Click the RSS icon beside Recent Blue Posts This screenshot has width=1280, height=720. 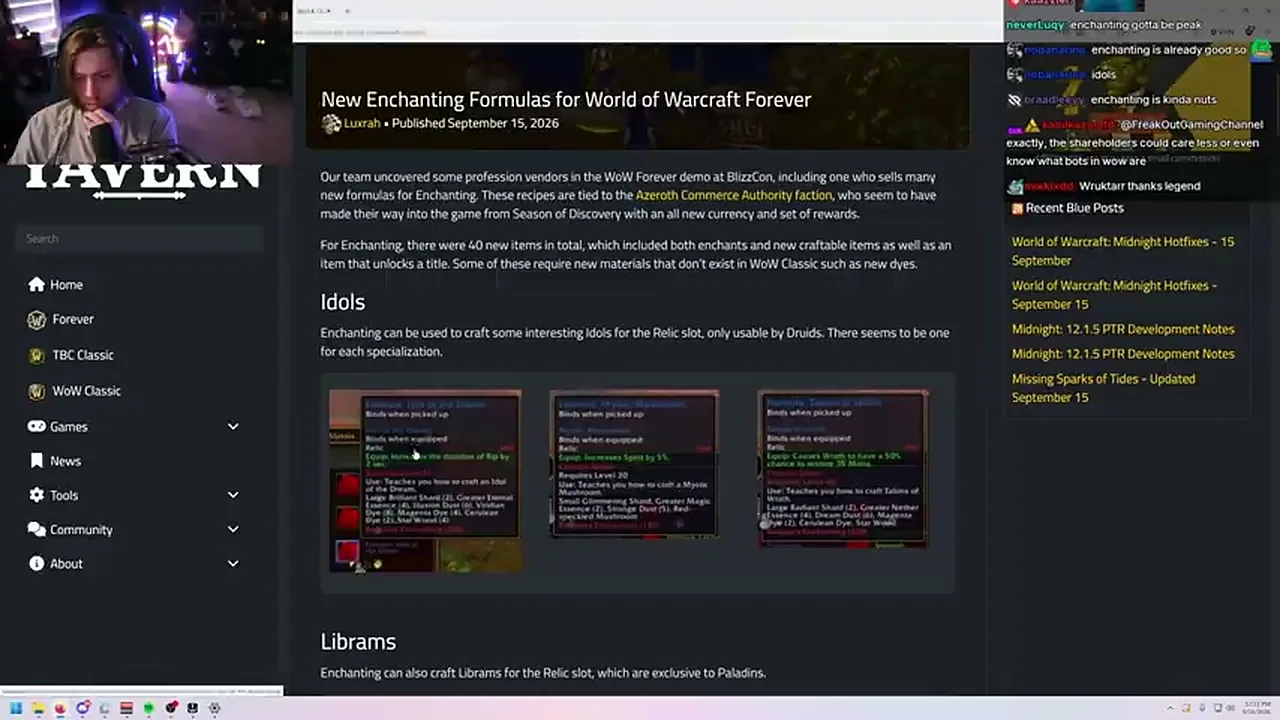click(x=1017, y=208)
